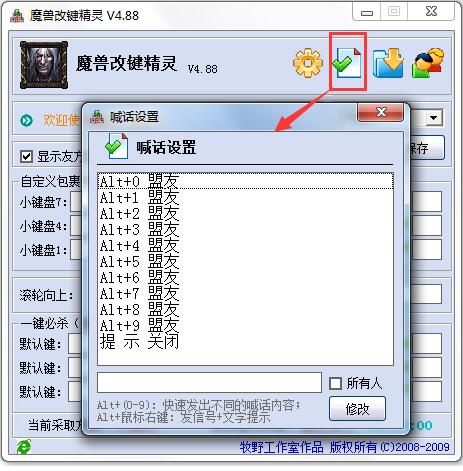Click the hero portrait image
463x471 pixels.
[44, 65]
